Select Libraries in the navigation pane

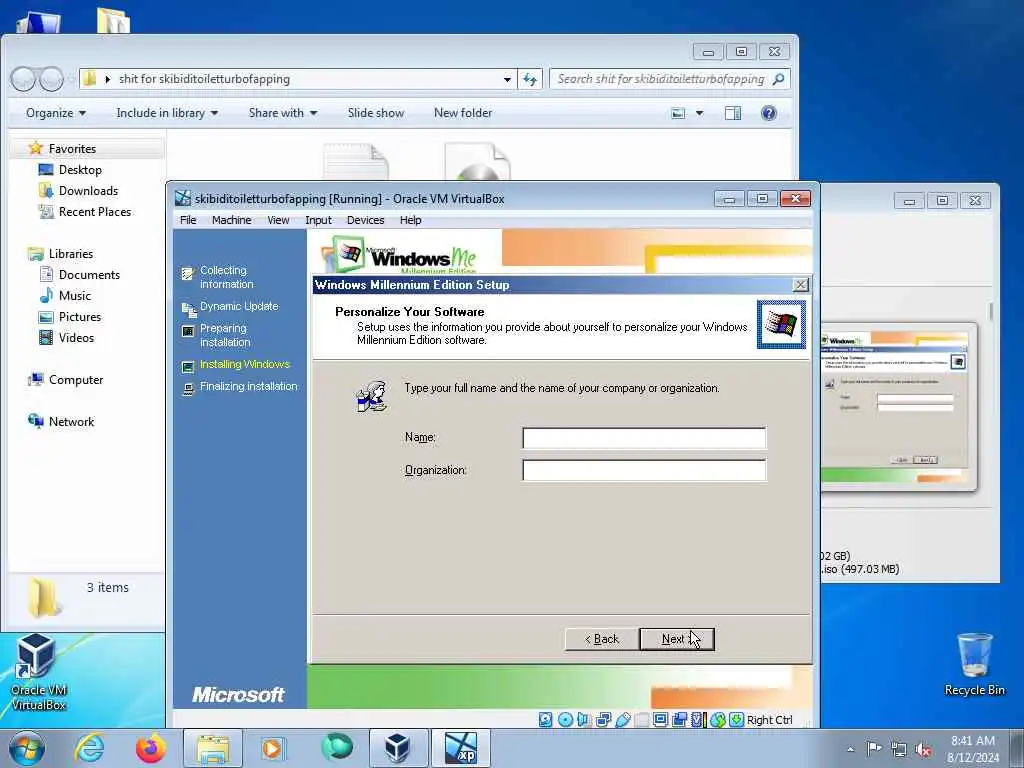pyautogui.click(x=71, y=253)
